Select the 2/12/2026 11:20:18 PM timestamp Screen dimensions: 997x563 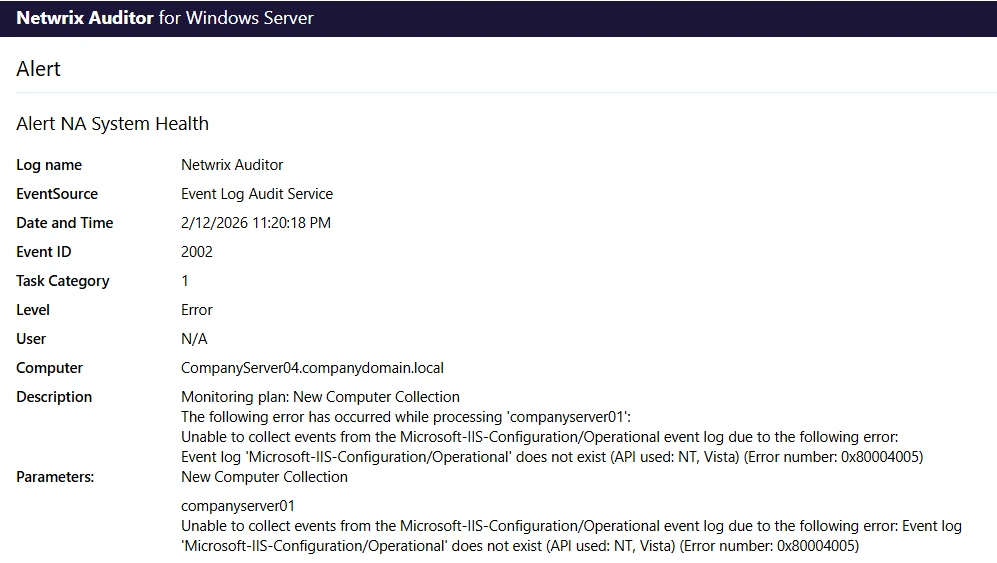(x=256, y=223)
